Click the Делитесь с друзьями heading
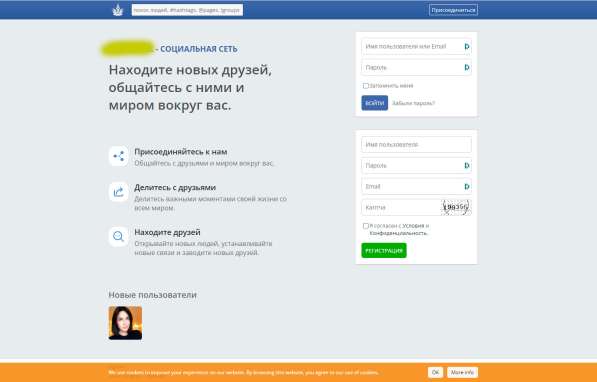 [x=175, y=187]
